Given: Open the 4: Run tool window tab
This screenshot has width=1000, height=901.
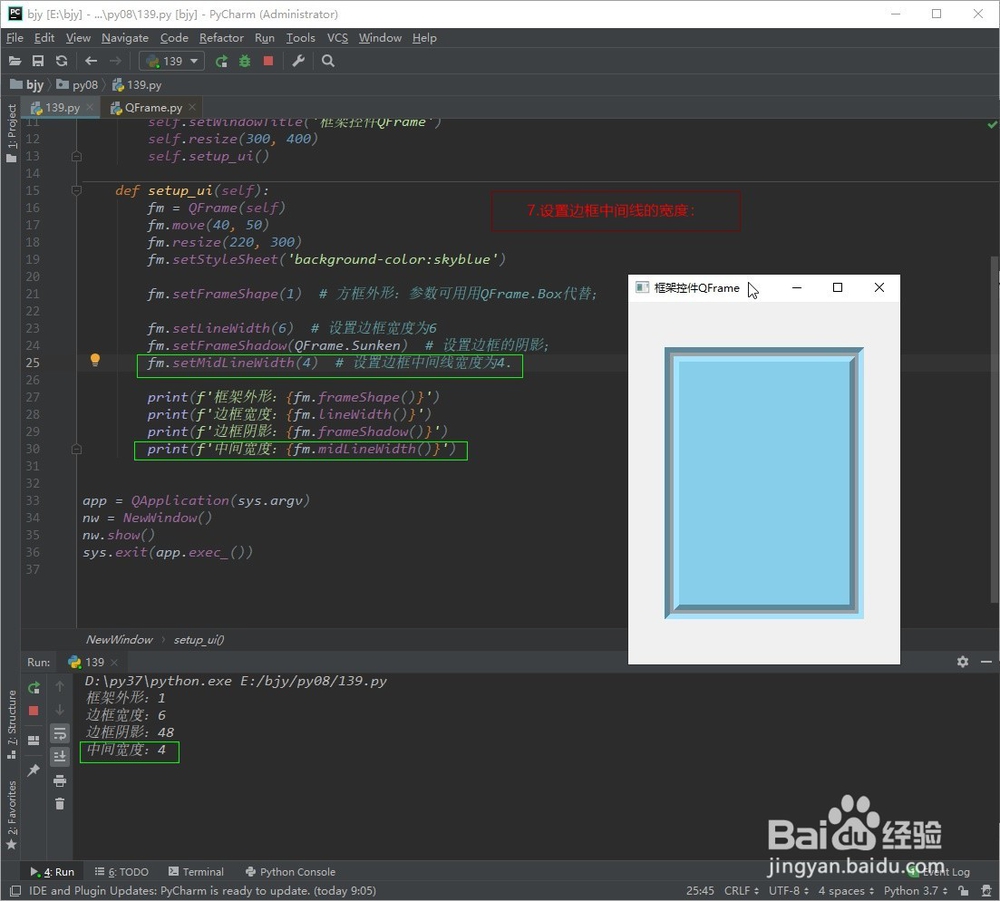Looking at the screenshot, I should tap(52, 872).
